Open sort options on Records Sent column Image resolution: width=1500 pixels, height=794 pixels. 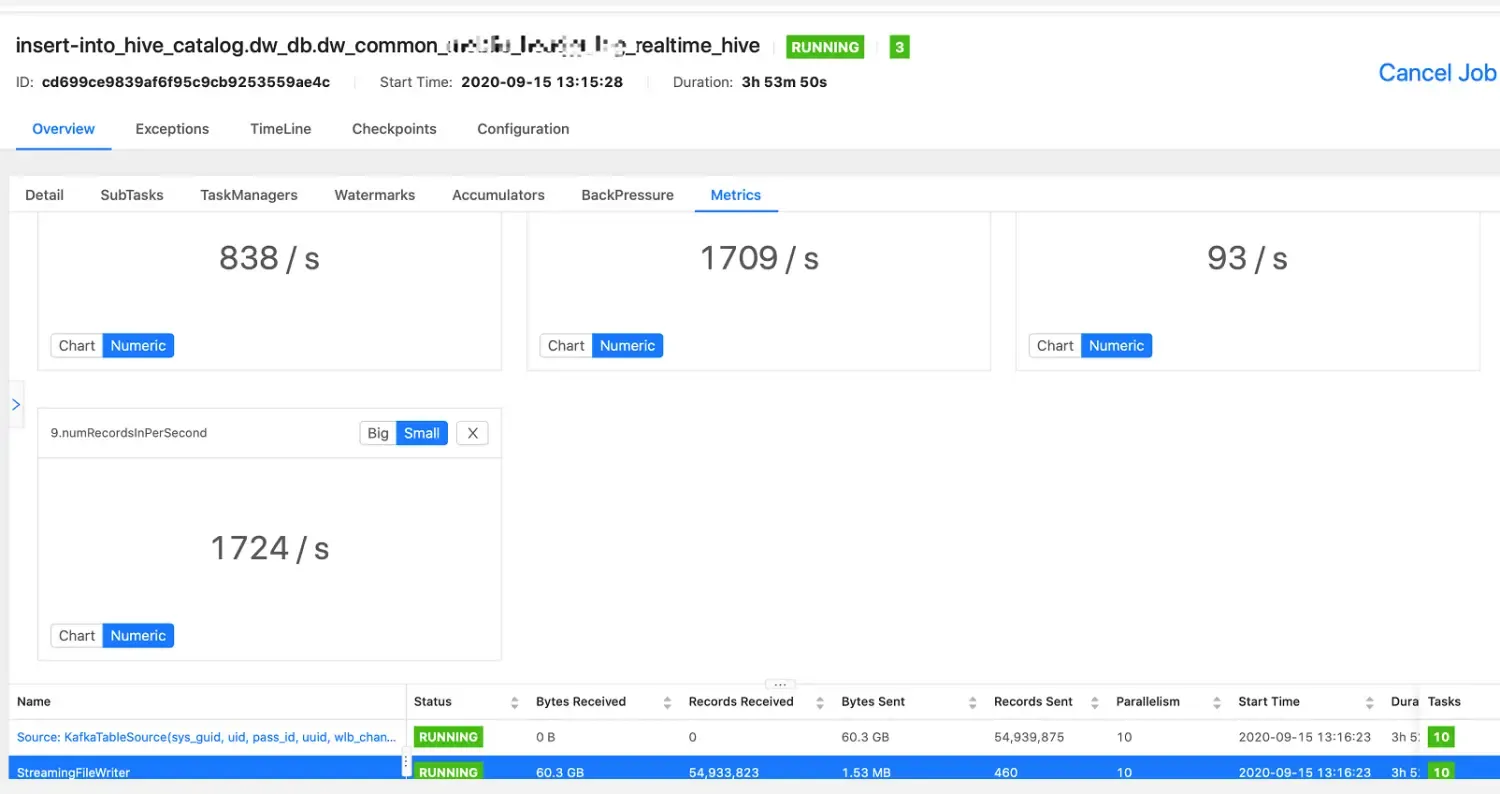[1093, 701]
